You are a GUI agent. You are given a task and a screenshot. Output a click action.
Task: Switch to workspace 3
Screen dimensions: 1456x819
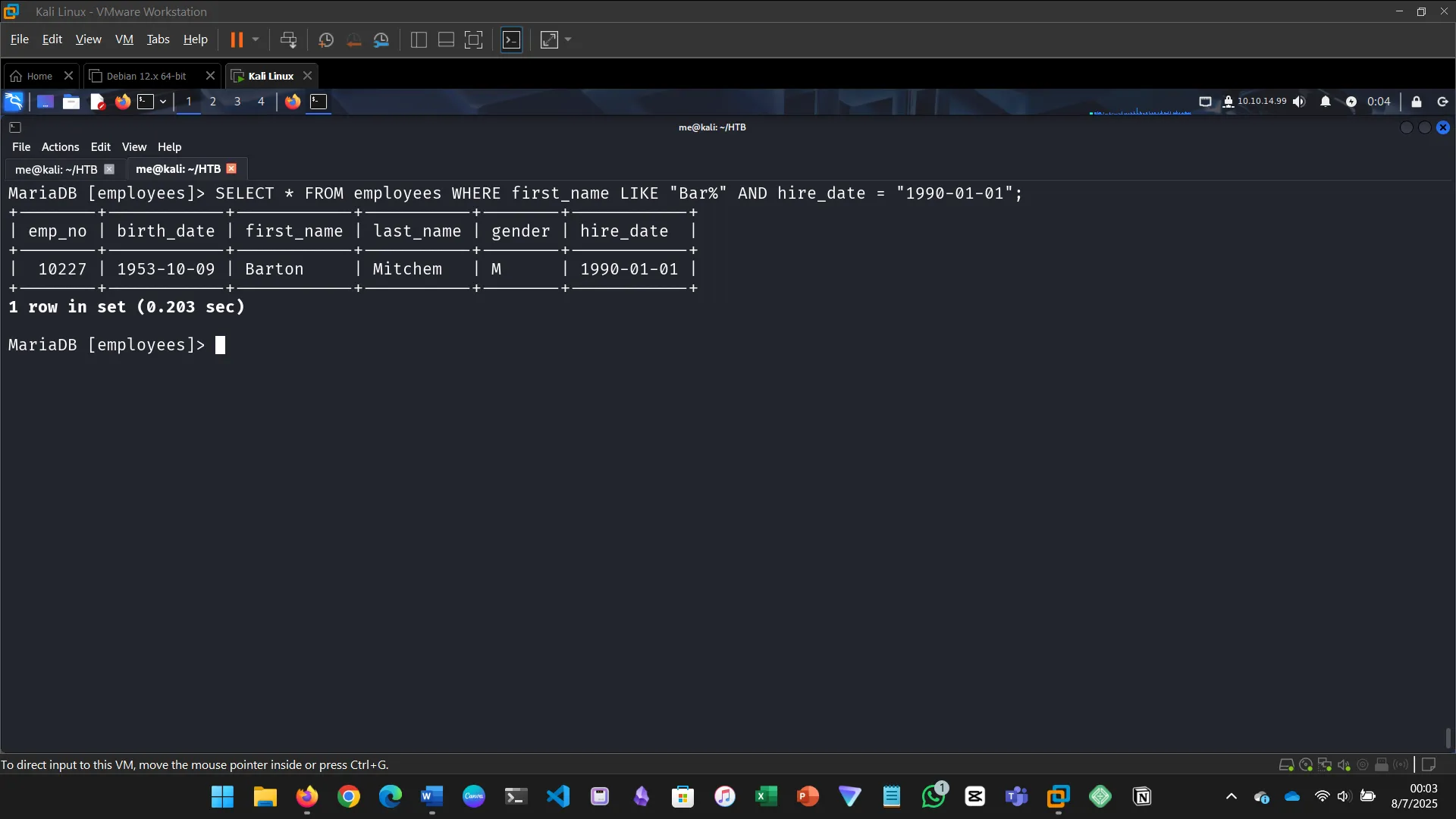(237, 102)
